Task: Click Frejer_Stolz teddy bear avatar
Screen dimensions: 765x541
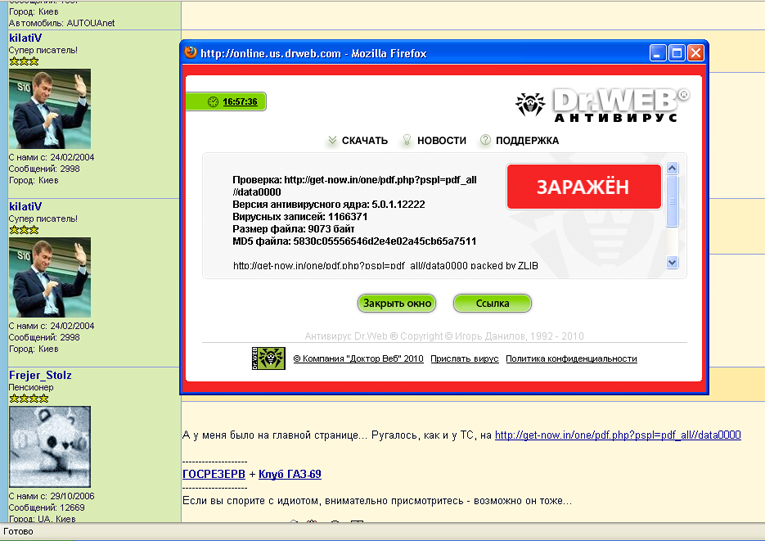Action: click(50, 446)
